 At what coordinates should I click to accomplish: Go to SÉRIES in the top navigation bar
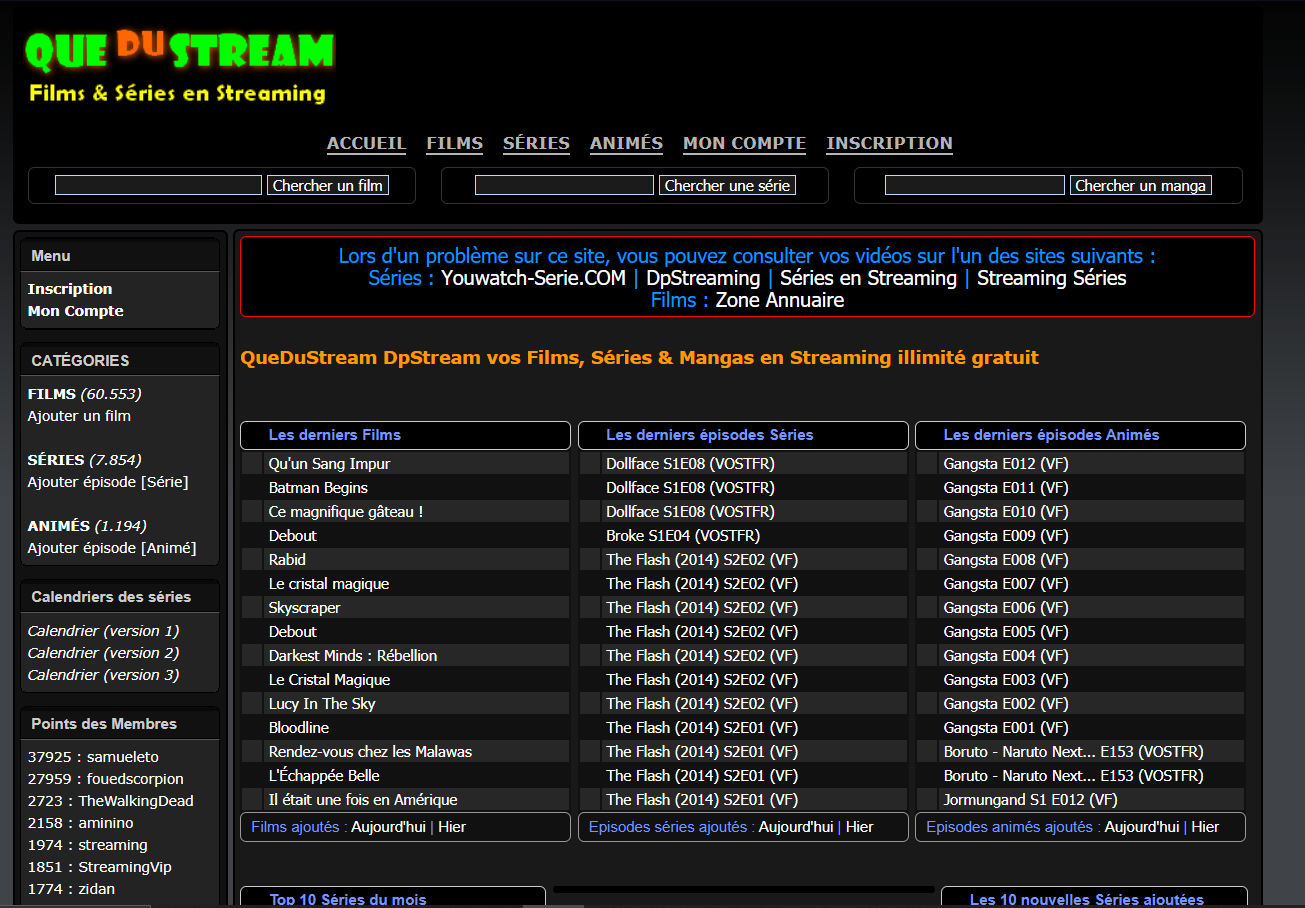click(x=536, y=143)
